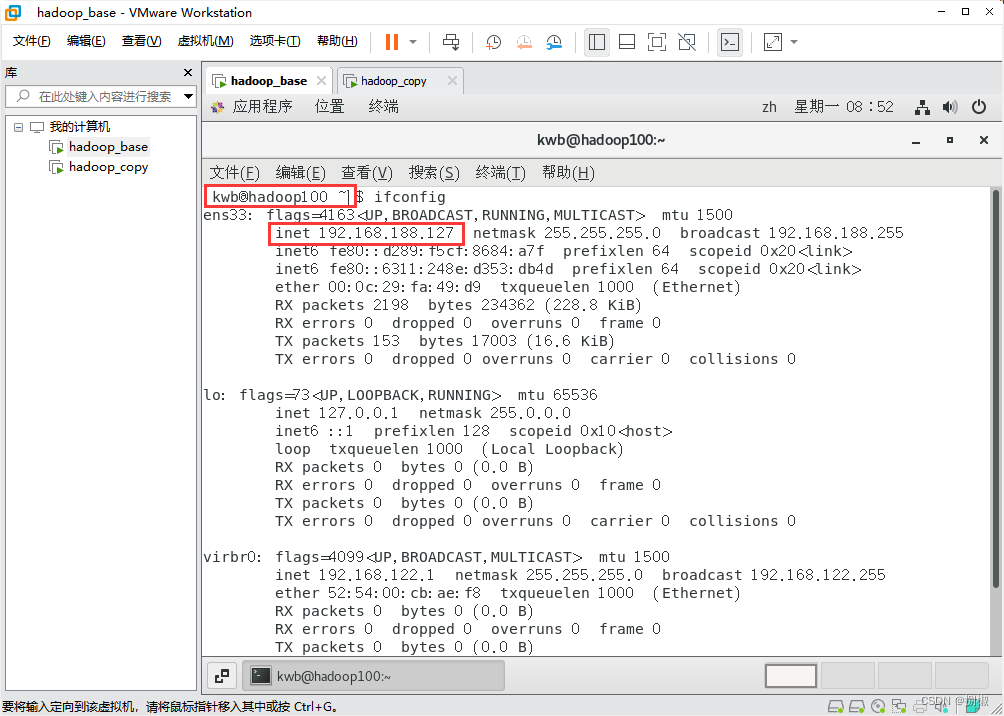Select the first workspace in switcher
The image size is (1004, 716).
[791, 676]
